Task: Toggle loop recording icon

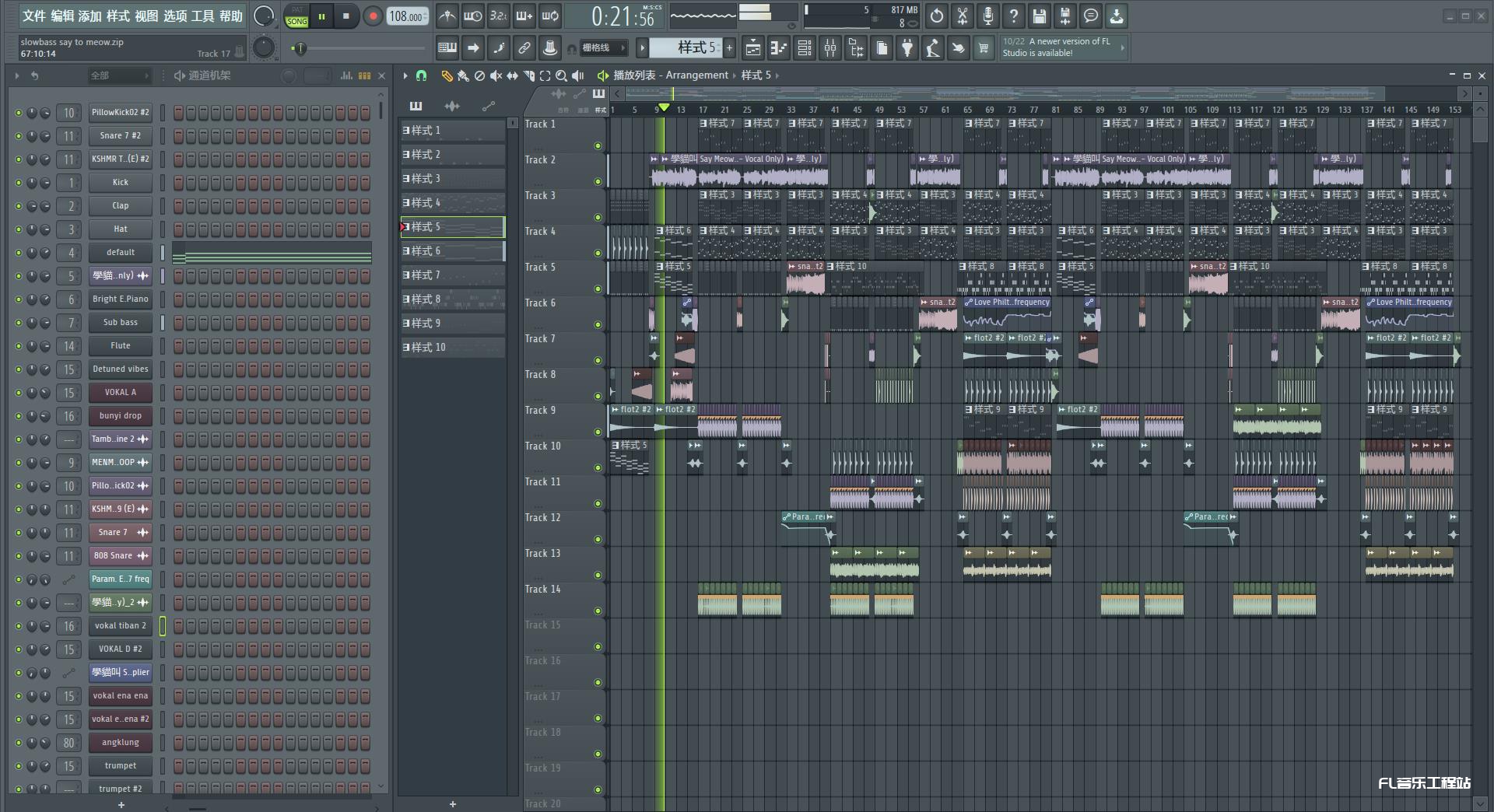Action: [550, 16]
